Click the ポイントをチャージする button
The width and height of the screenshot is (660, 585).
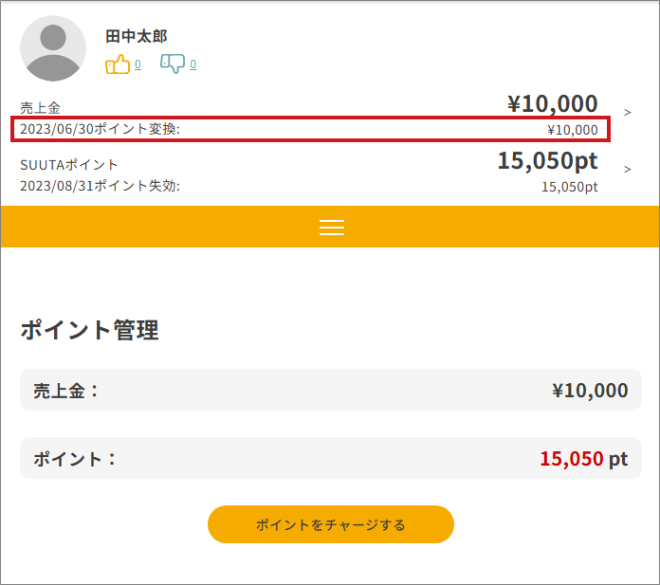coord(331,524)
